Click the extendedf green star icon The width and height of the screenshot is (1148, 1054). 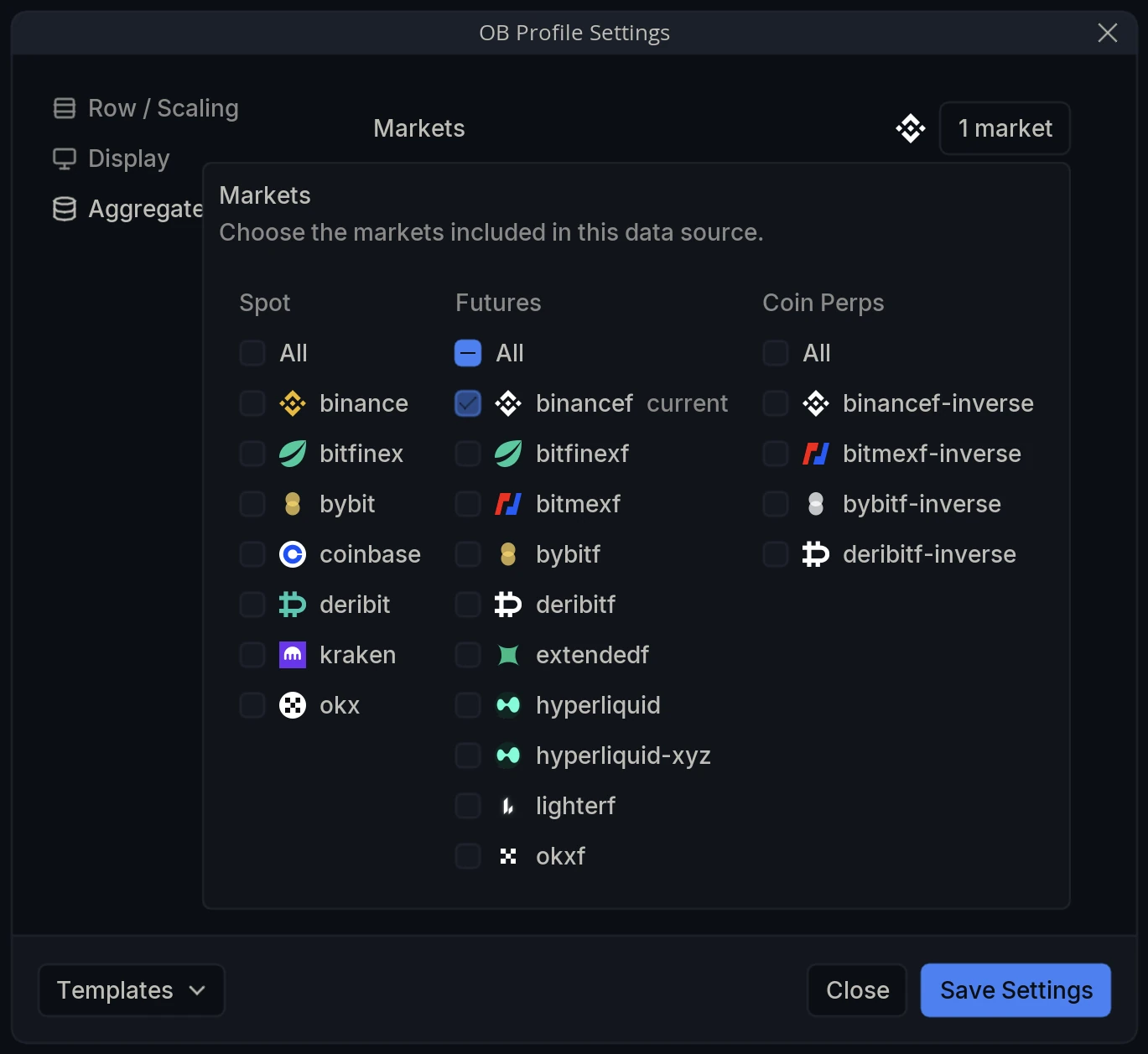pos(508,655)
